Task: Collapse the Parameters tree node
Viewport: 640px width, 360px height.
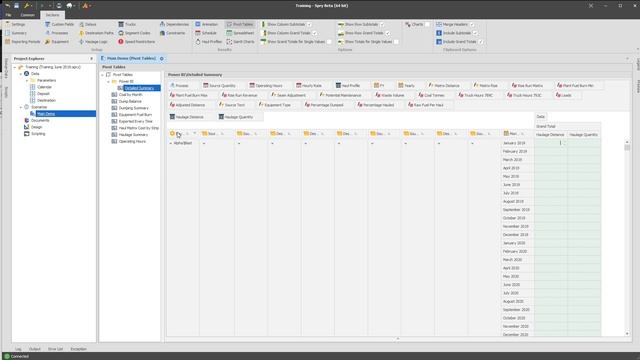Action: point(27,80)
